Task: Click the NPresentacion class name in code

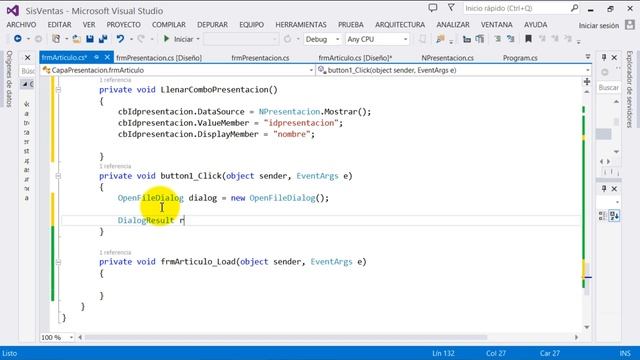Action: (289, 112)
